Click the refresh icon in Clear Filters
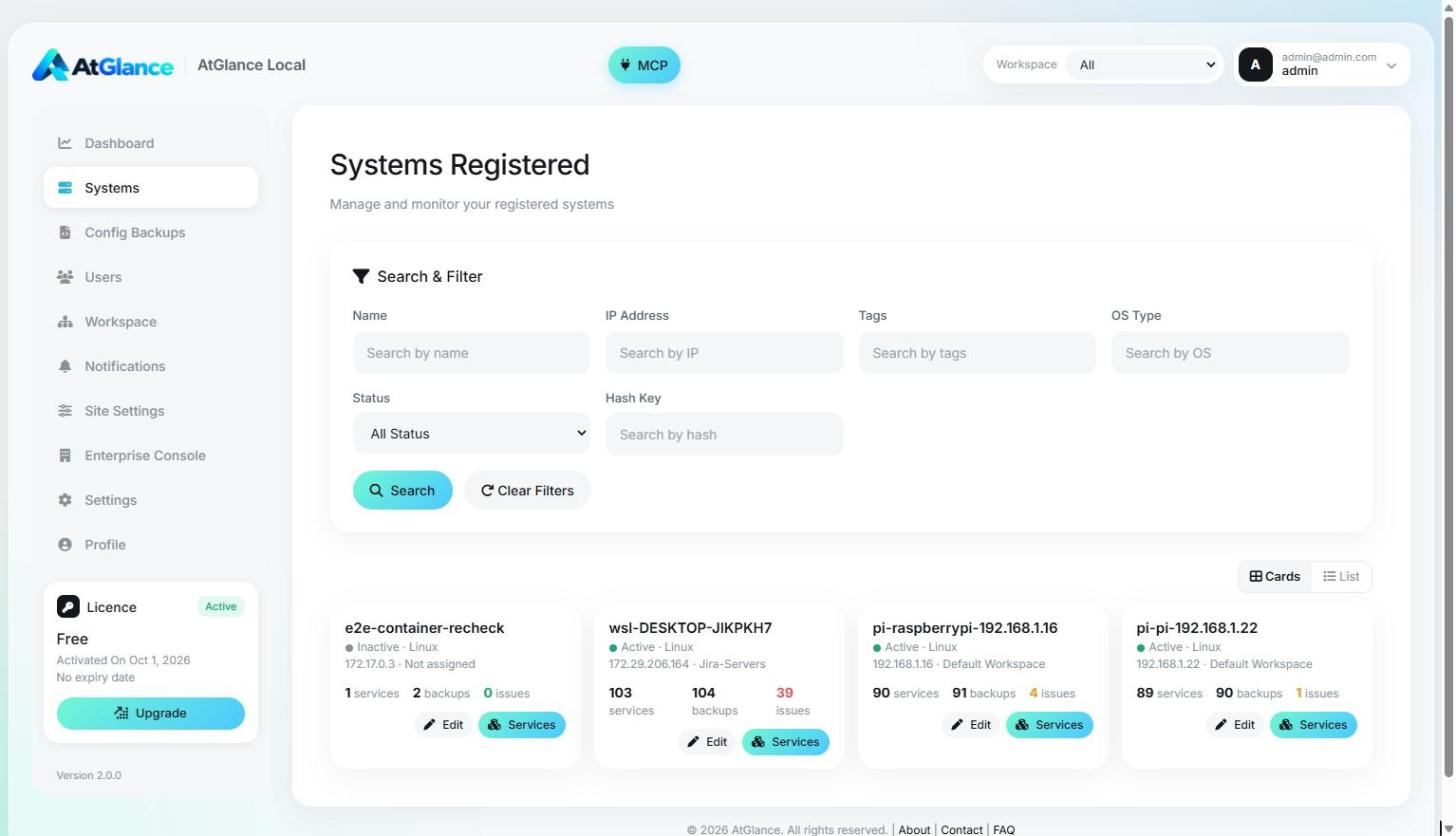1456x836 pixels. coord(487,491)
